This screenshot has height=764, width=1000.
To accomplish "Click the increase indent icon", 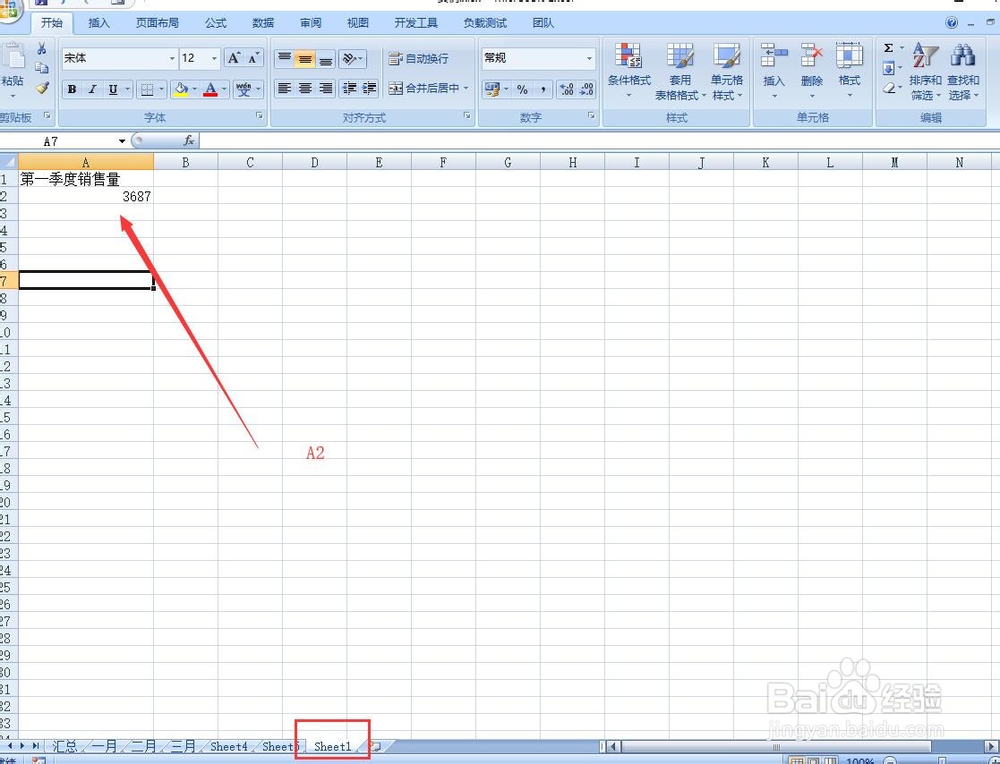I will 369,88.
